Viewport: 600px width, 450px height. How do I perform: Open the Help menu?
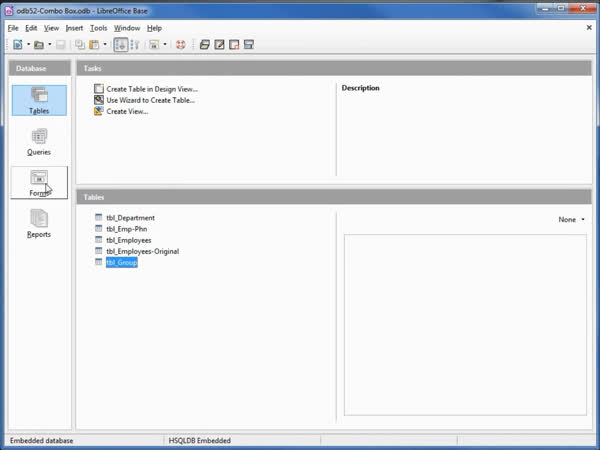(154, 28)
